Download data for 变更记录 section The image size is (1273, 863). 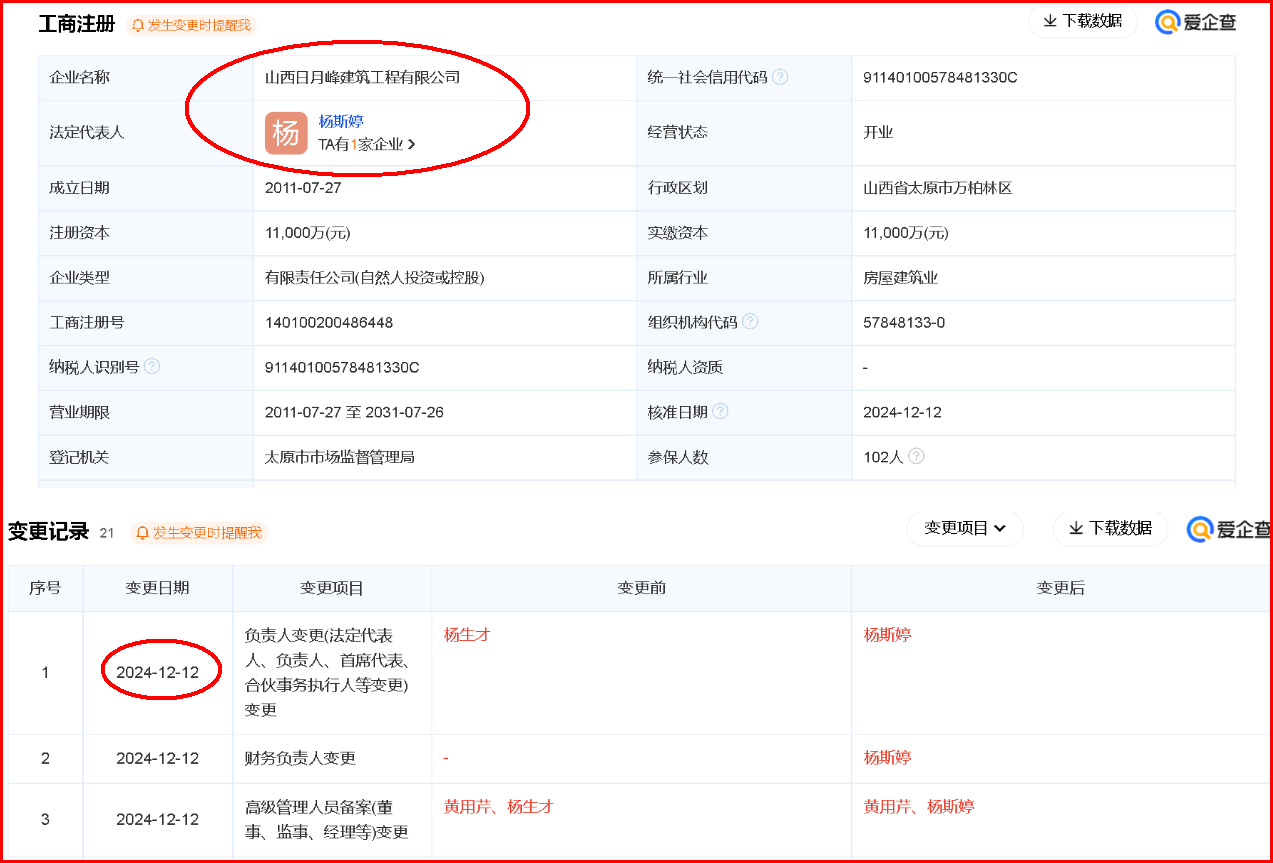(x=1110, y=528)
